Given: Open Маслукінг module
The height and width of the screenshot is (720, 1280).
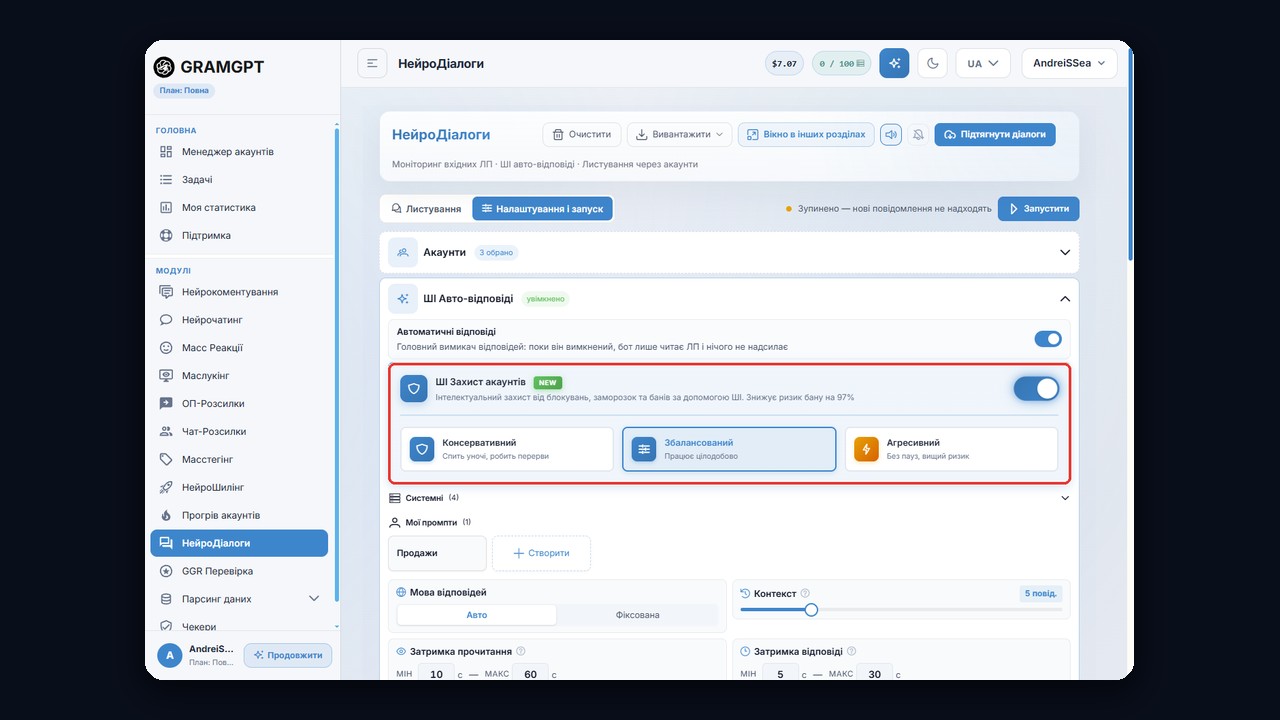Looking at the screenshot, I should [240, 376].
